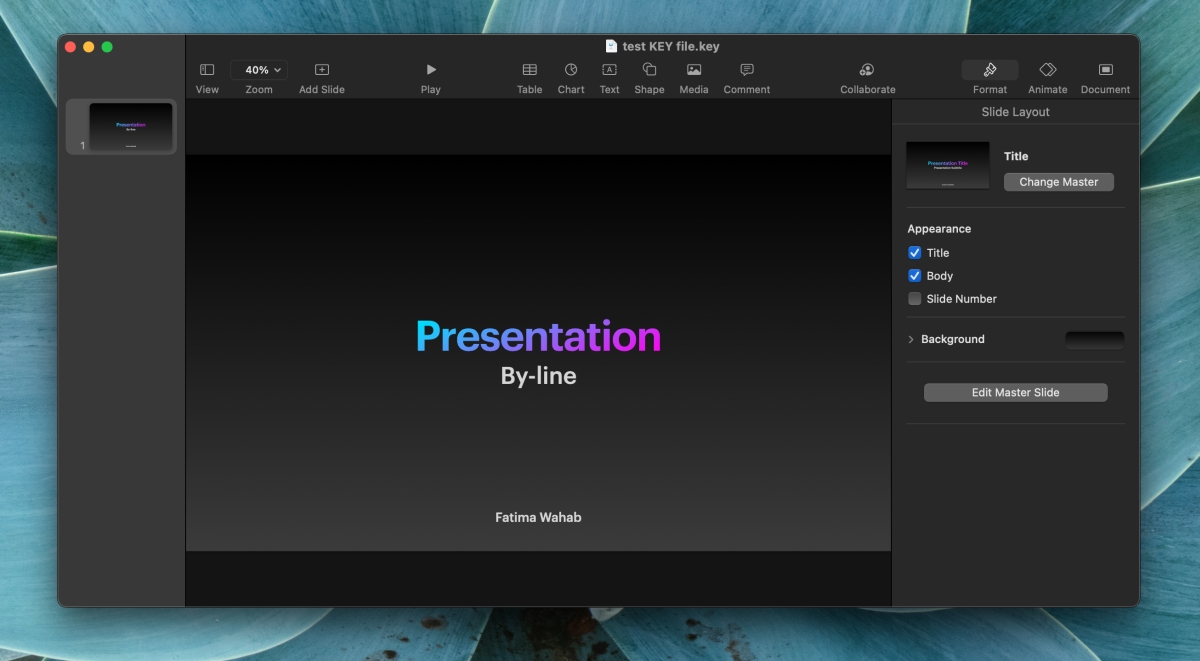
Task: Uncheck the Title appearance checkbox
Action: pyautogui.click(x=914, y=253)
